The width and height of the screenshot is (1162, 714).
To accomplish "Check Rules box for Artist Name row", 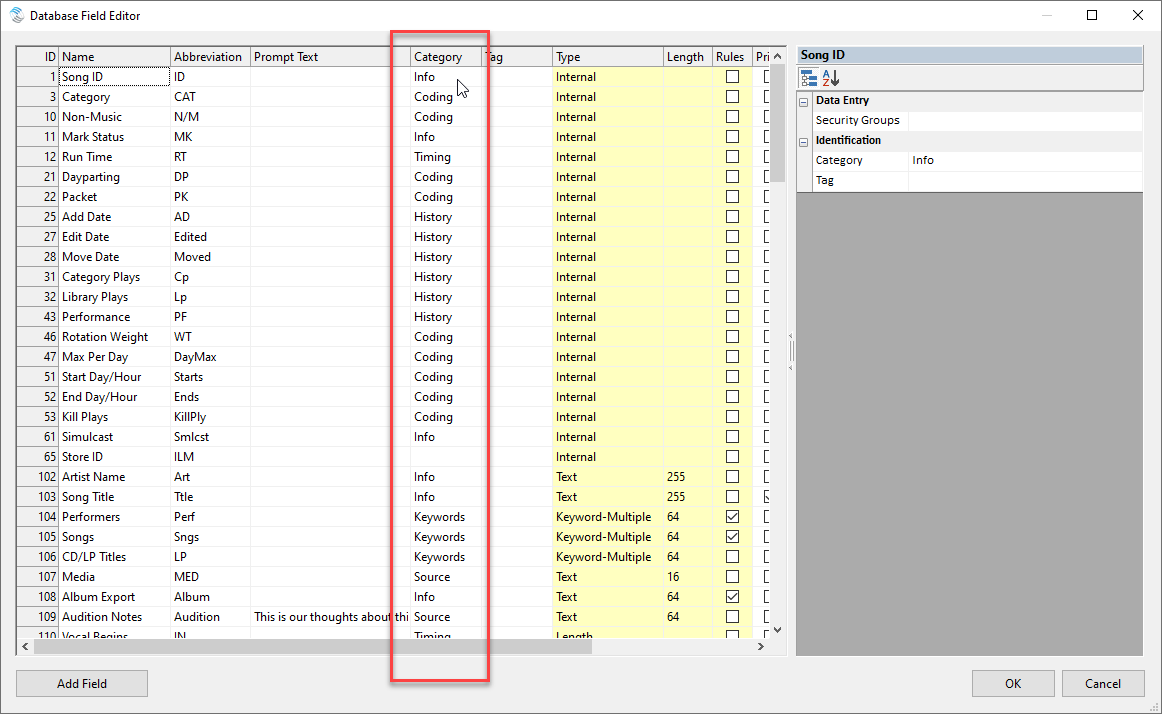I will pos(732,477).
